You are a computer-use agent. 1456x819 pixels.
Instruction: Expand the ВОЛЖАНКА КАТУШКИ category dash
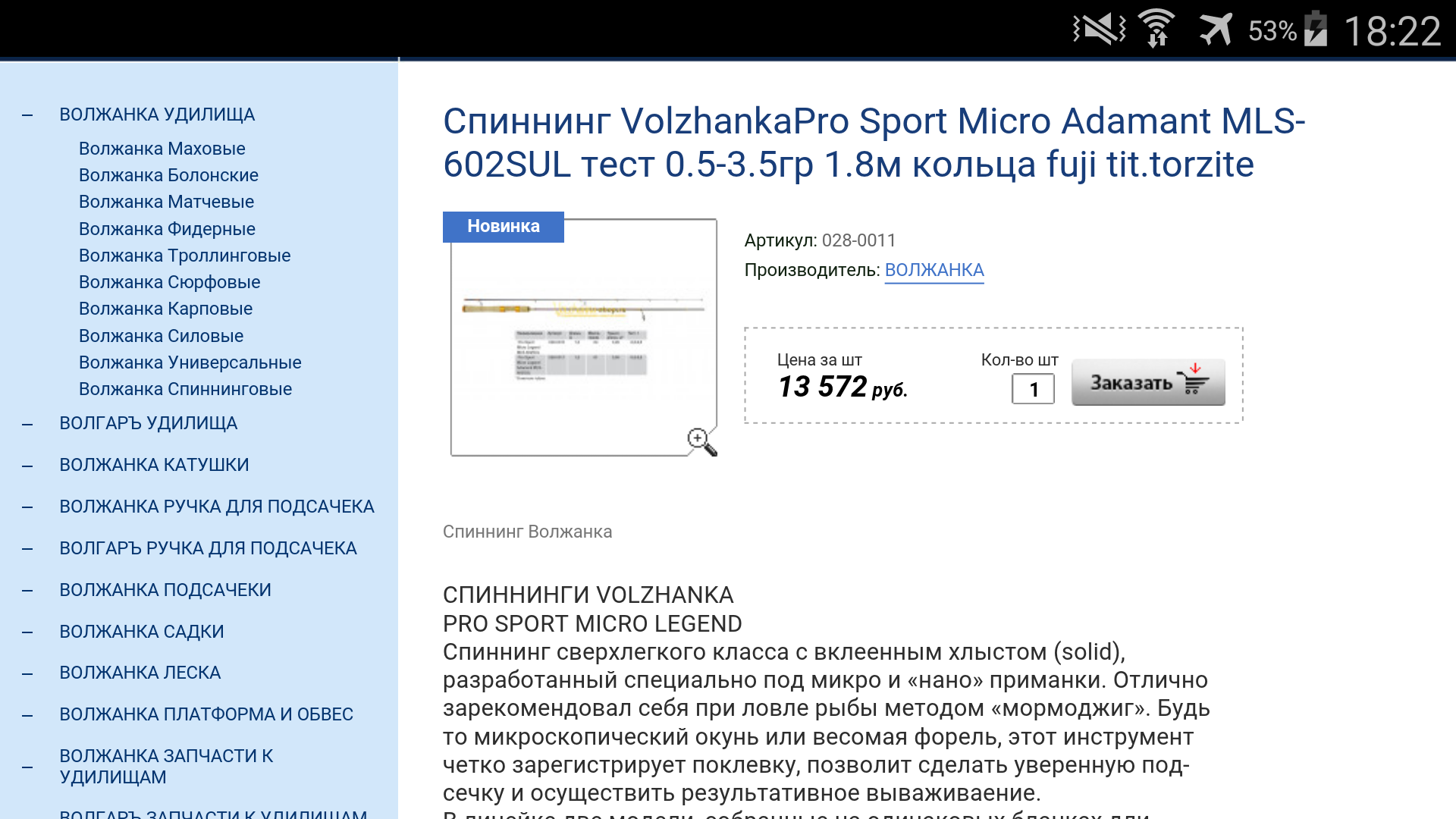click(x=28, y=466)
